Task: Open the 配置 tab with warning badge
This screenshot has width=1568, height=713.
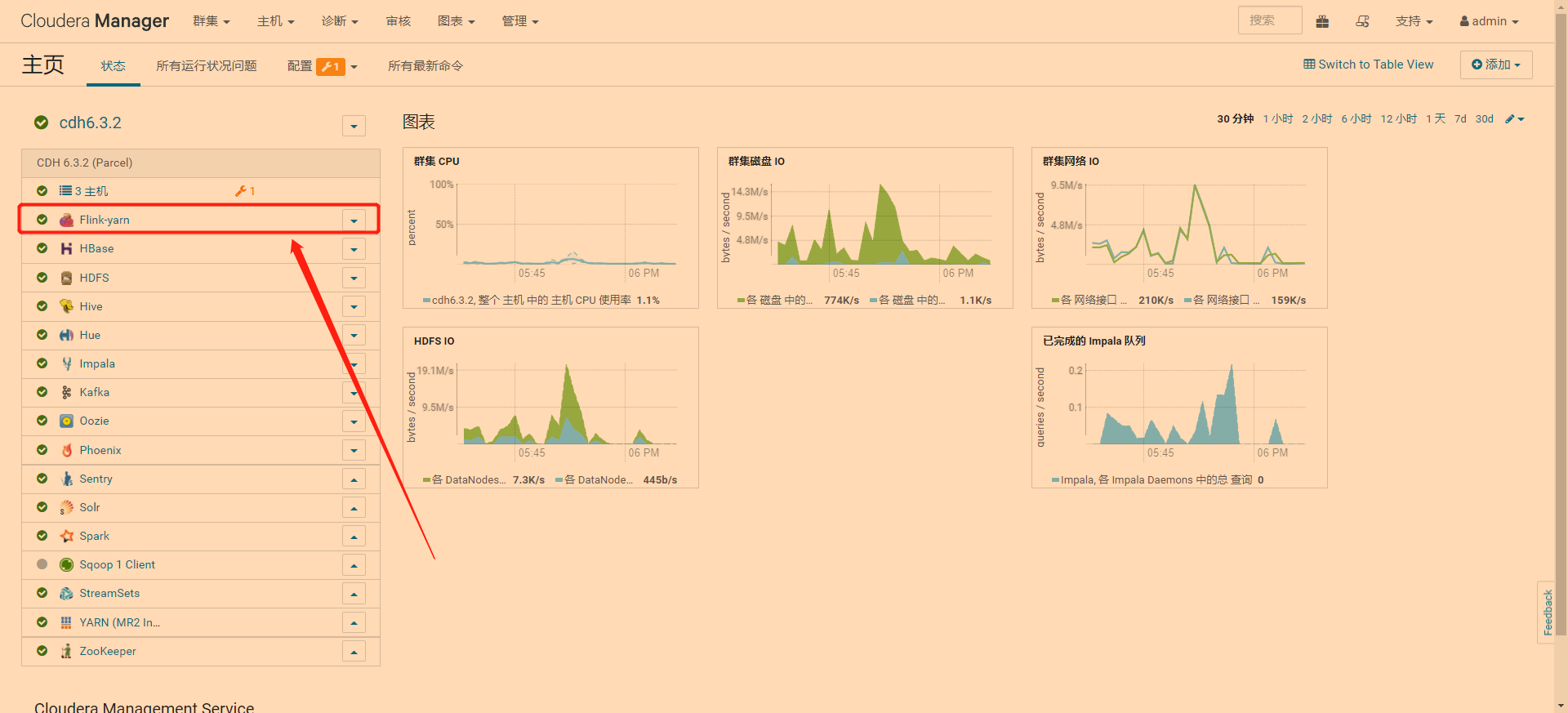Action: (323, 66)
